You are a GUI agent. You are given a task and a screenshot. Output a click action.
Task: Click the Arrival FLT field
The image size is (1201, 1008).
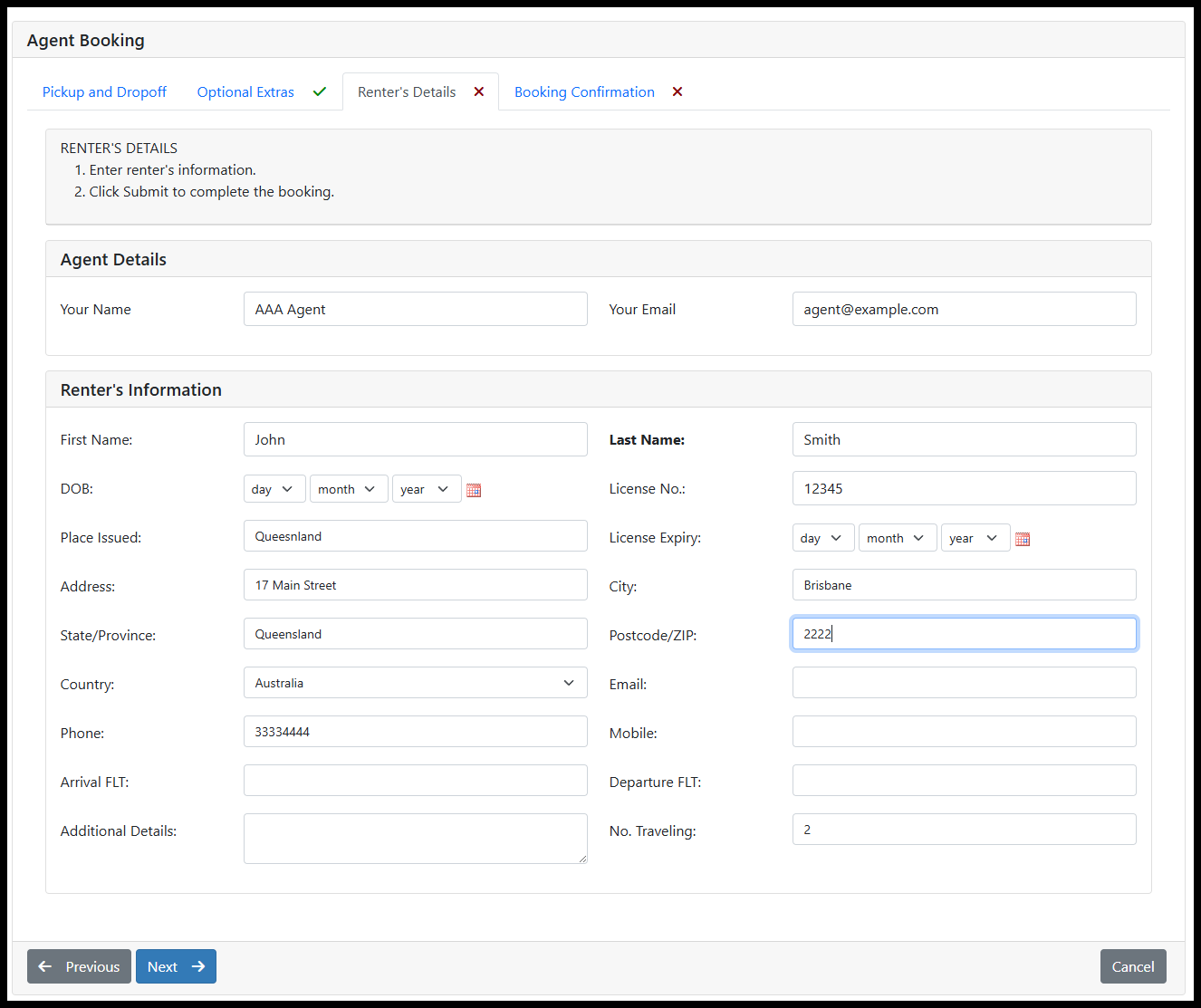416,781
